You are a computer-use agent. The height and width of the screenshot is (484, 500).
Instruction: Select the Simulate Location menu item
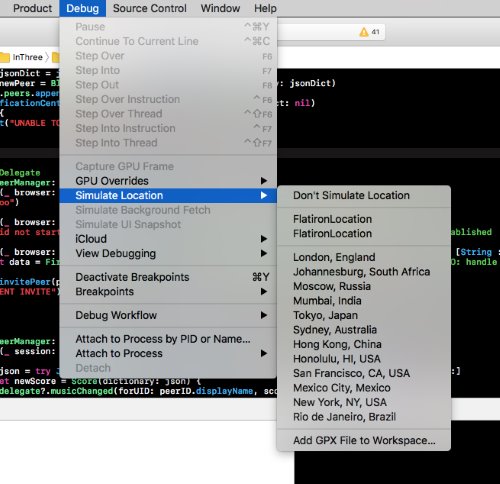(168, 195)
